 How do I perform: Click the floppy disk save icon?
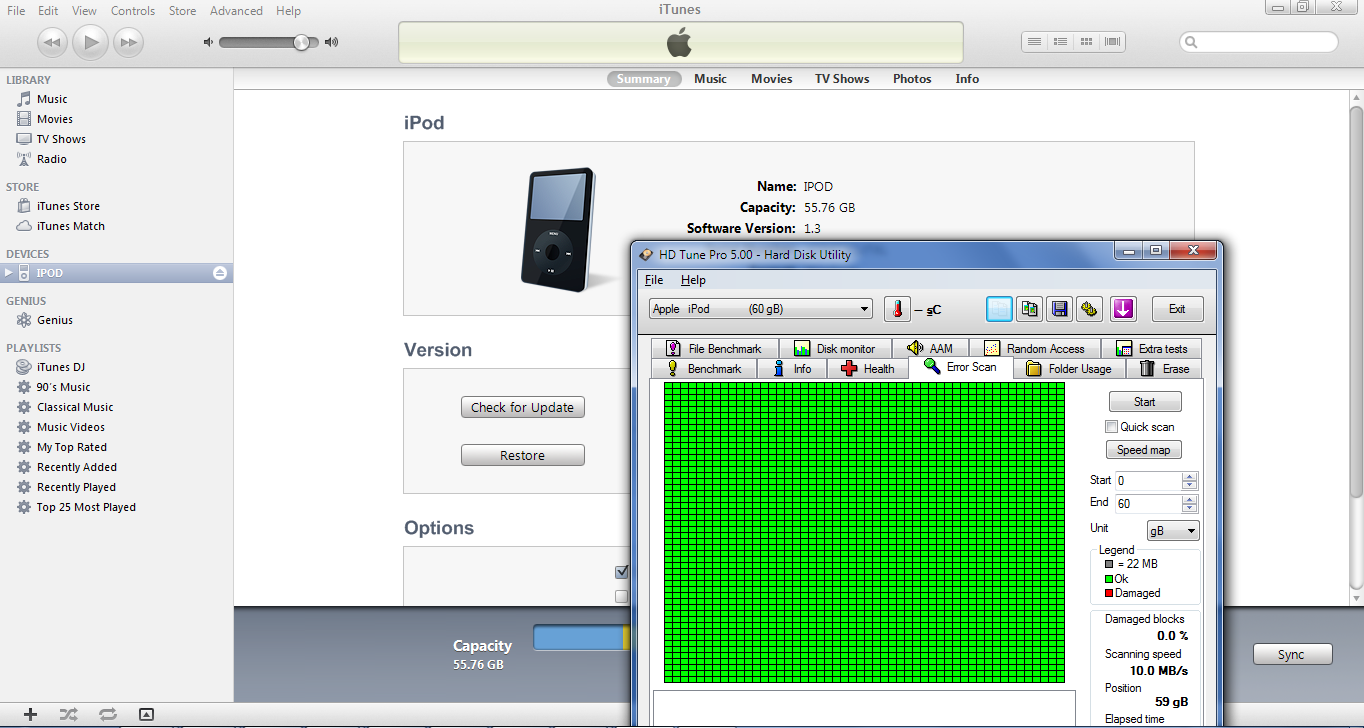click(1059, 309)
